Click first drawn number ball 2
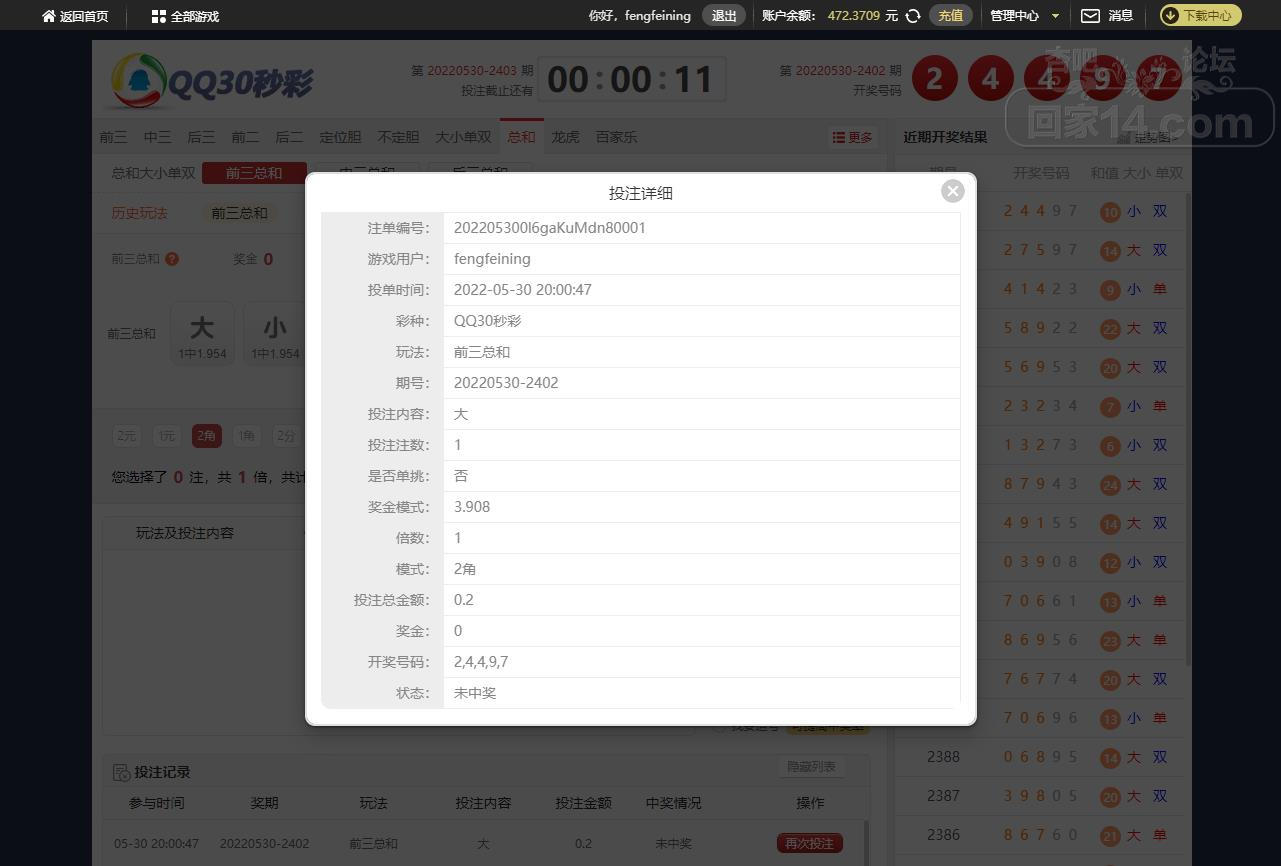This screenshot has height=866, width=1281. click(935, 79)
